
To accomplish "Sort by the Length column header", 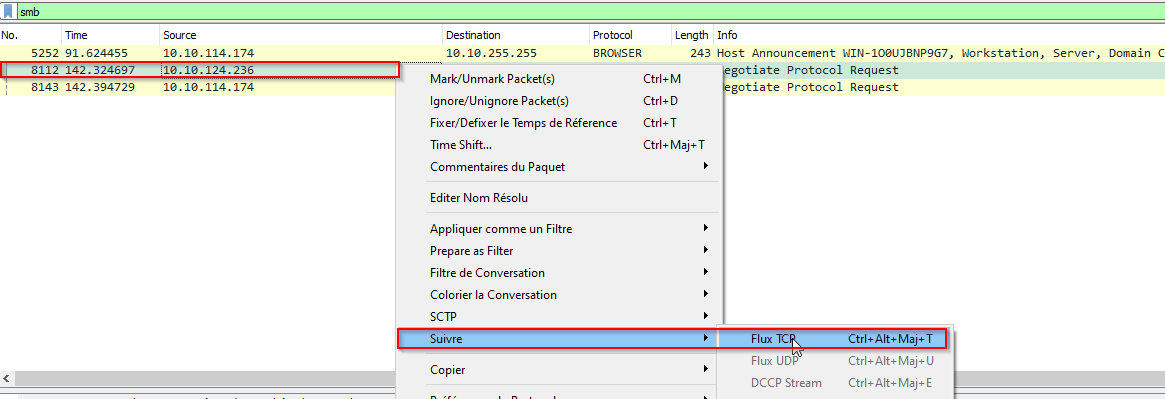I will 692,35.
